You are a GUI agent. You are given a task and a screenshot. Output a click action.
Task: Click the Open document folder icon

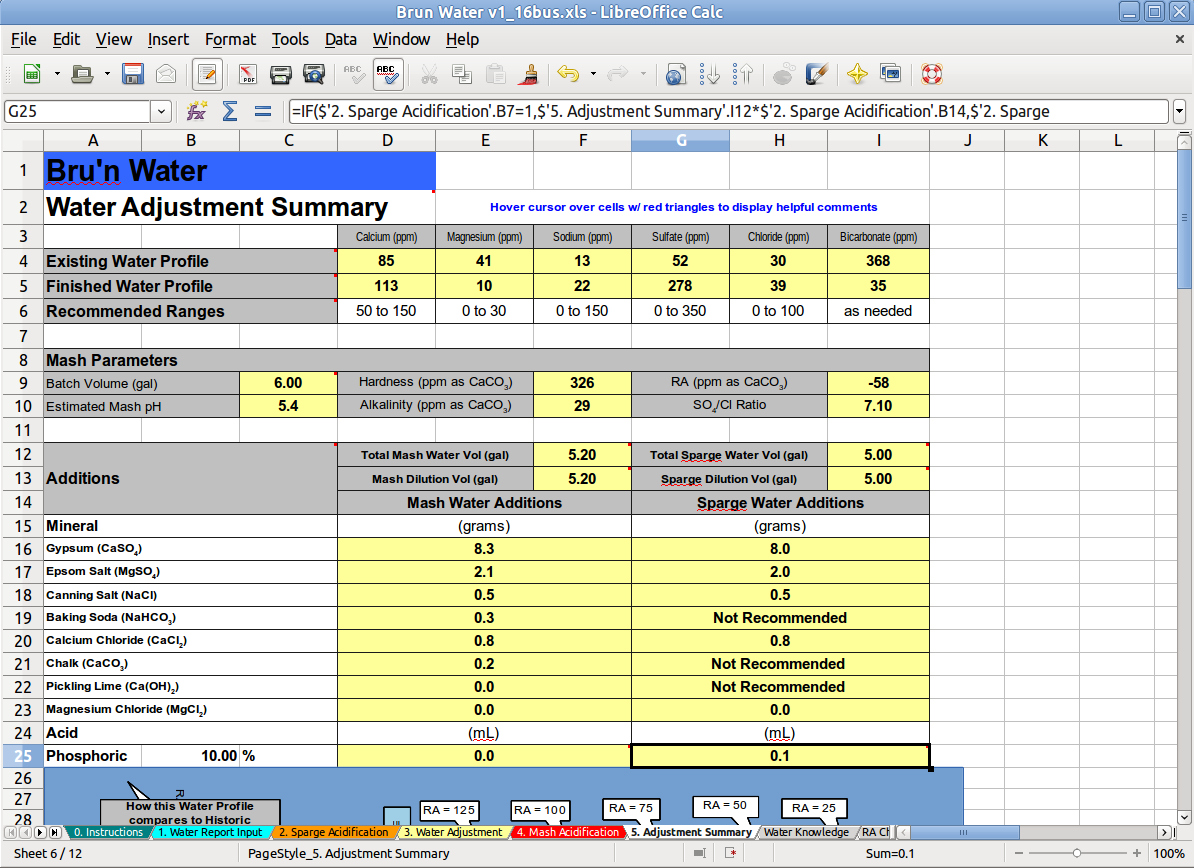tap(81, 74)
